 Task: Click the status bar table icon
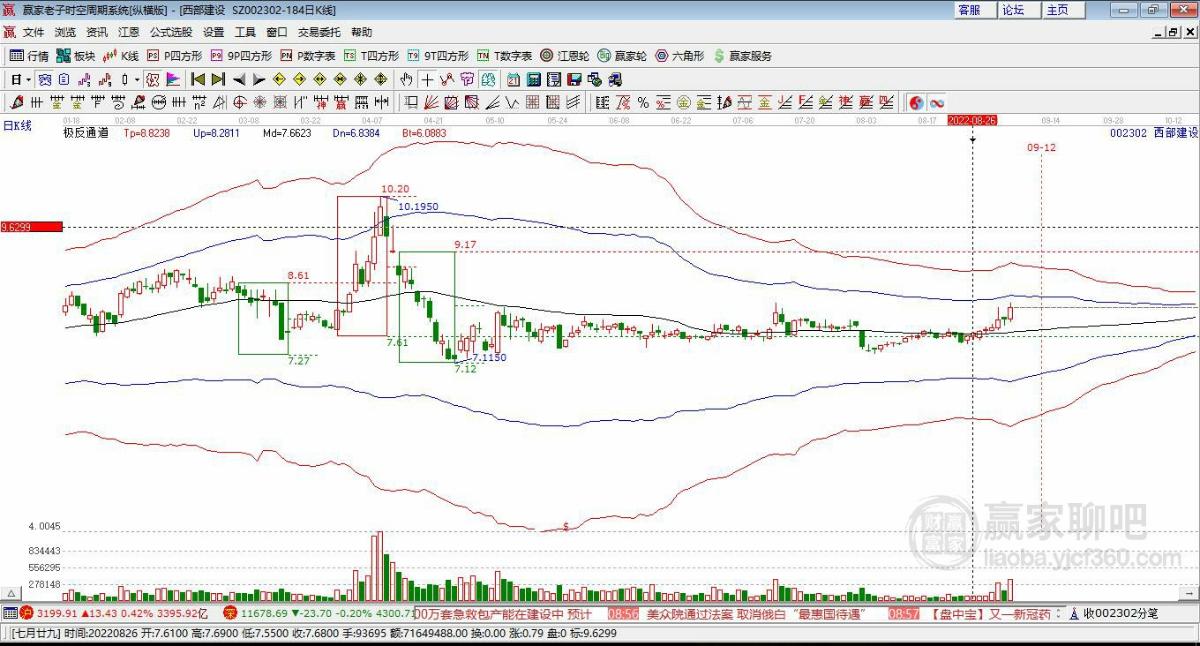pos(11,613)
